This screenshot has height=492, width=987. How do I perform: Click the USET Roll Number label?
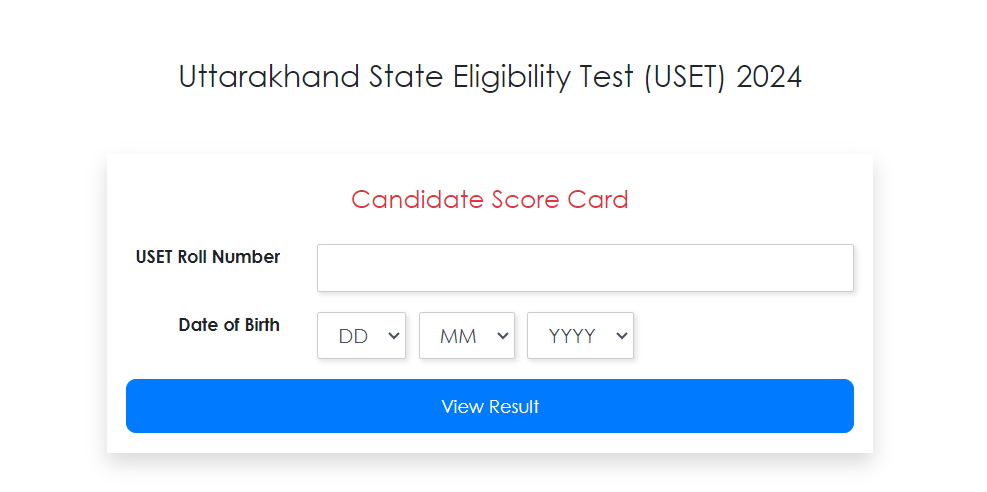point(208,257)
